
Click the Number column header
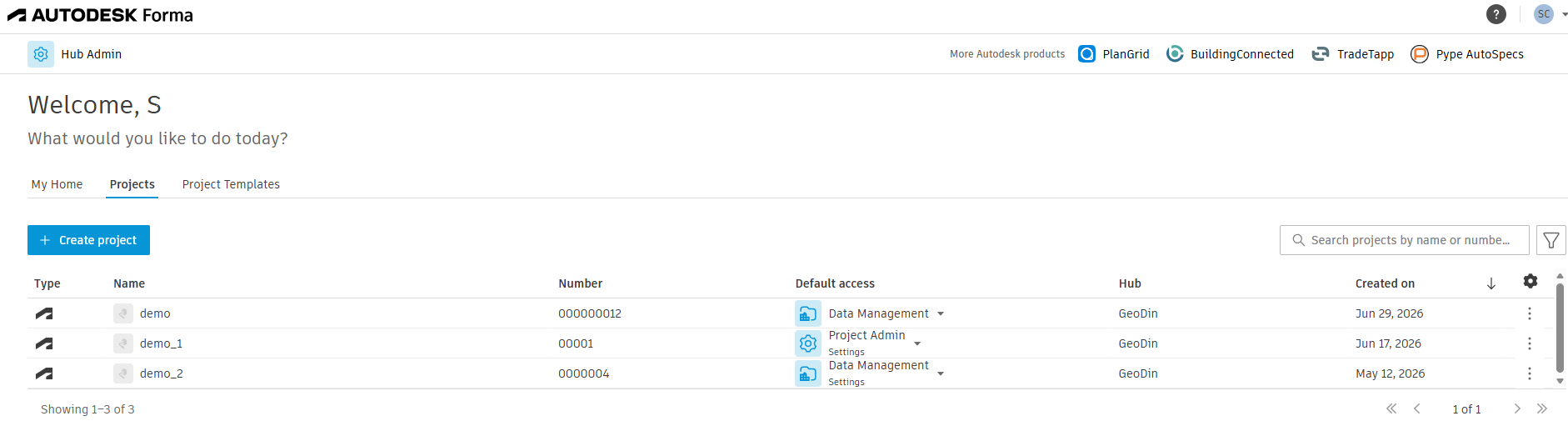tap(580, 283)
